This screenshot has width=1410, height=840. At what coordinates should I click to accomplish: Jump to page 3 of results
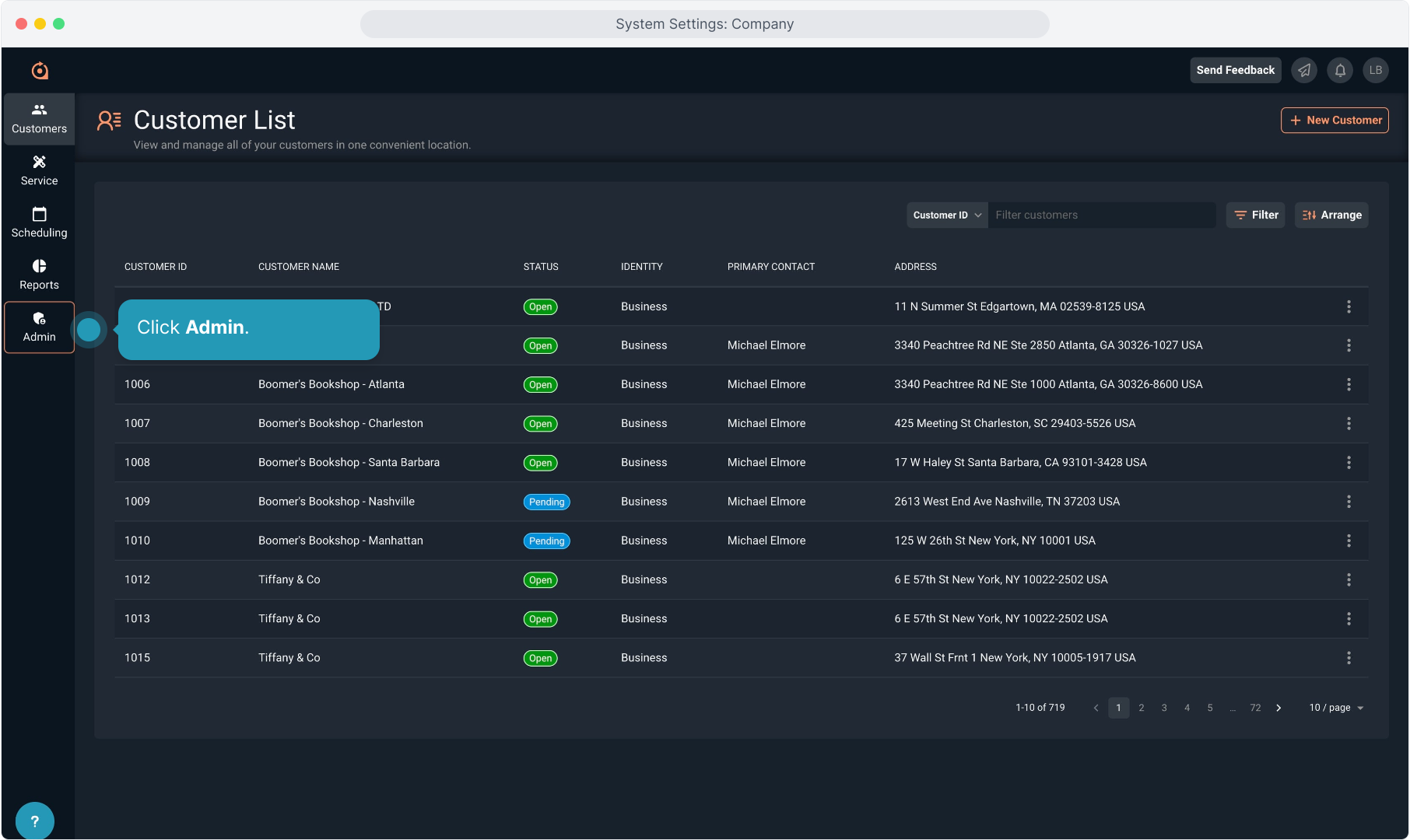pyautogui.click(x=1163, y=708)
